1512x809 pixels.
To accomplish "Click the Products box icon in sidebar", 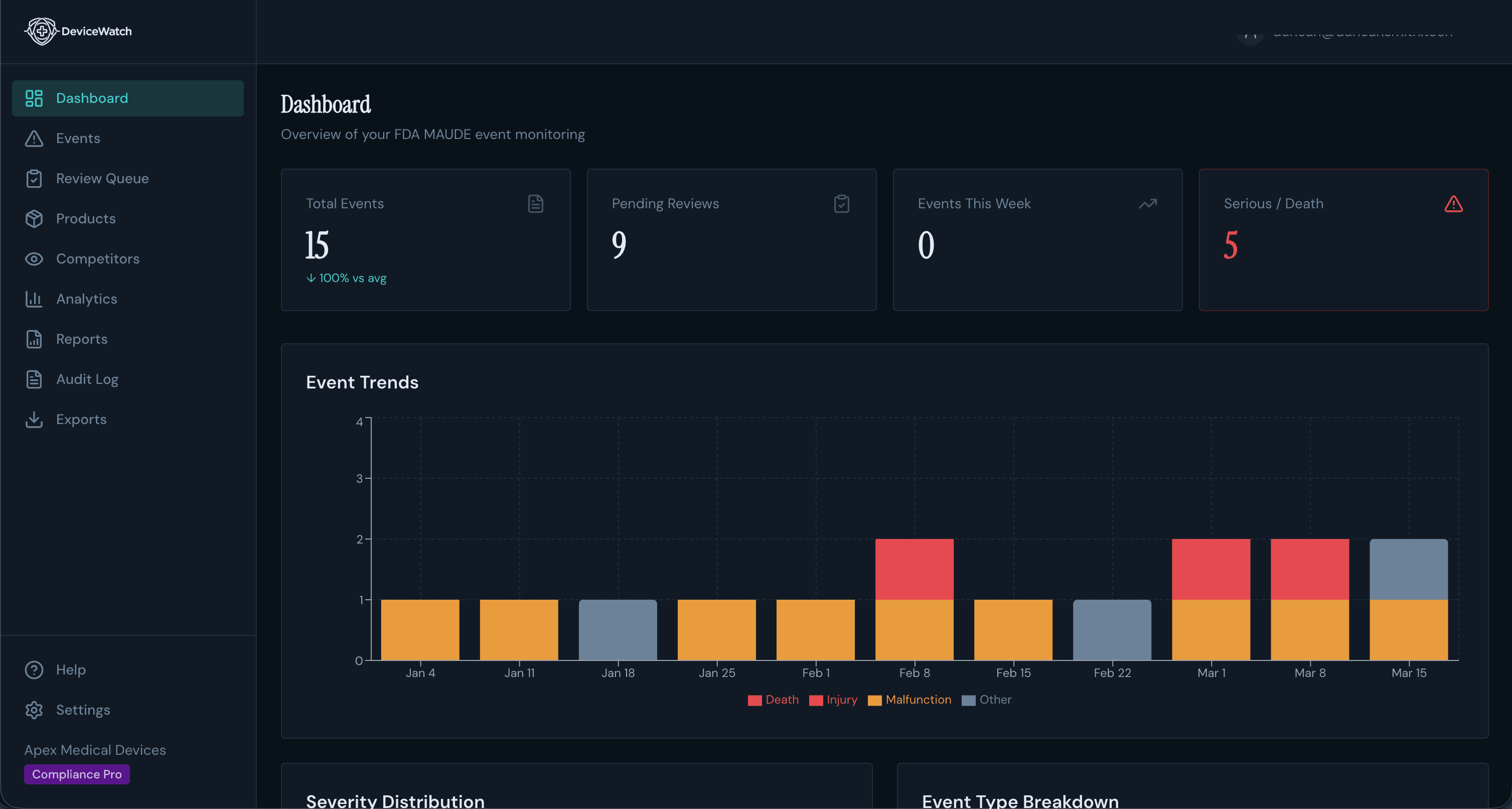I will pyautogui.click(x=34, y=218).
